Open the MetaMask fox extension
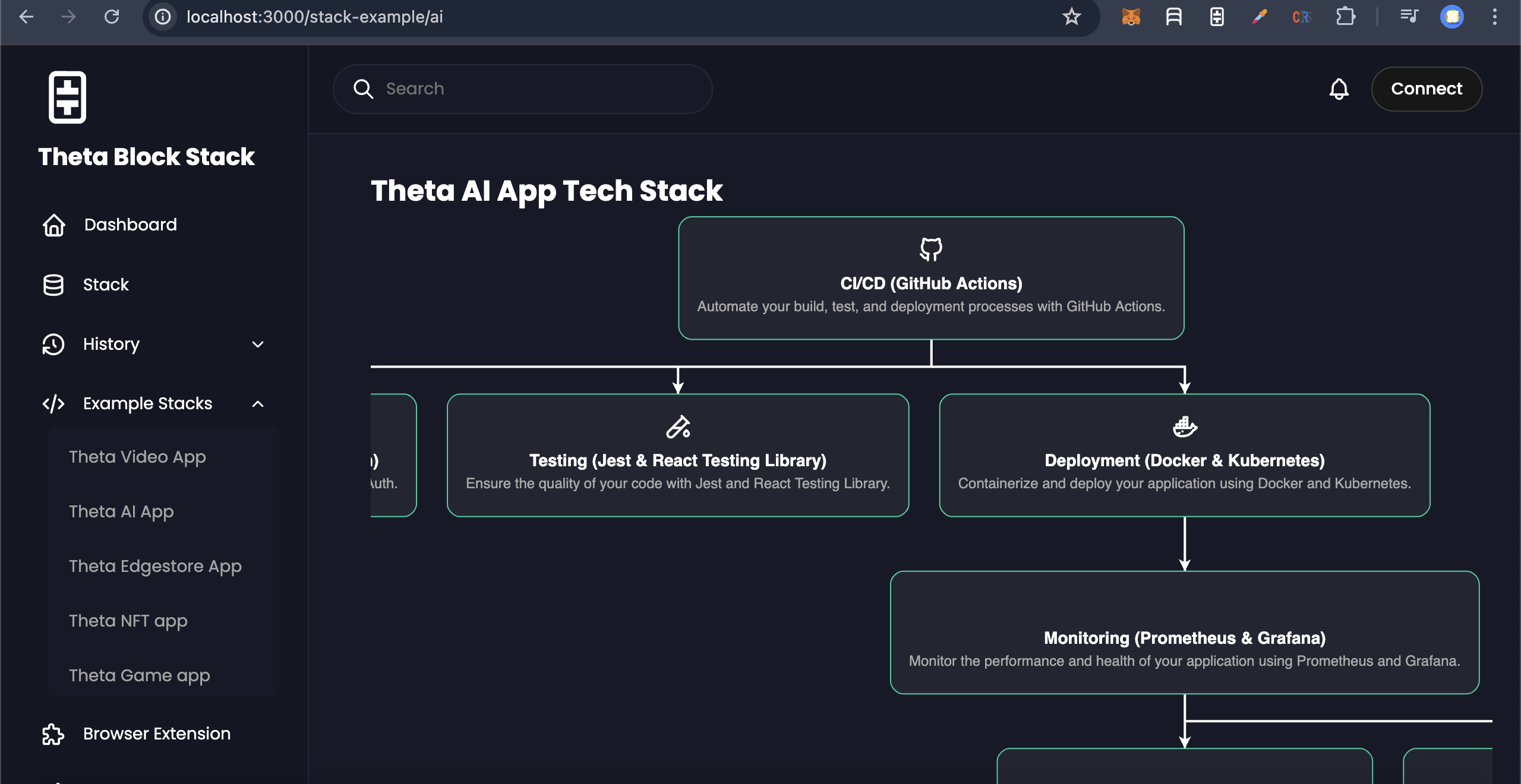 [1131, 17]
